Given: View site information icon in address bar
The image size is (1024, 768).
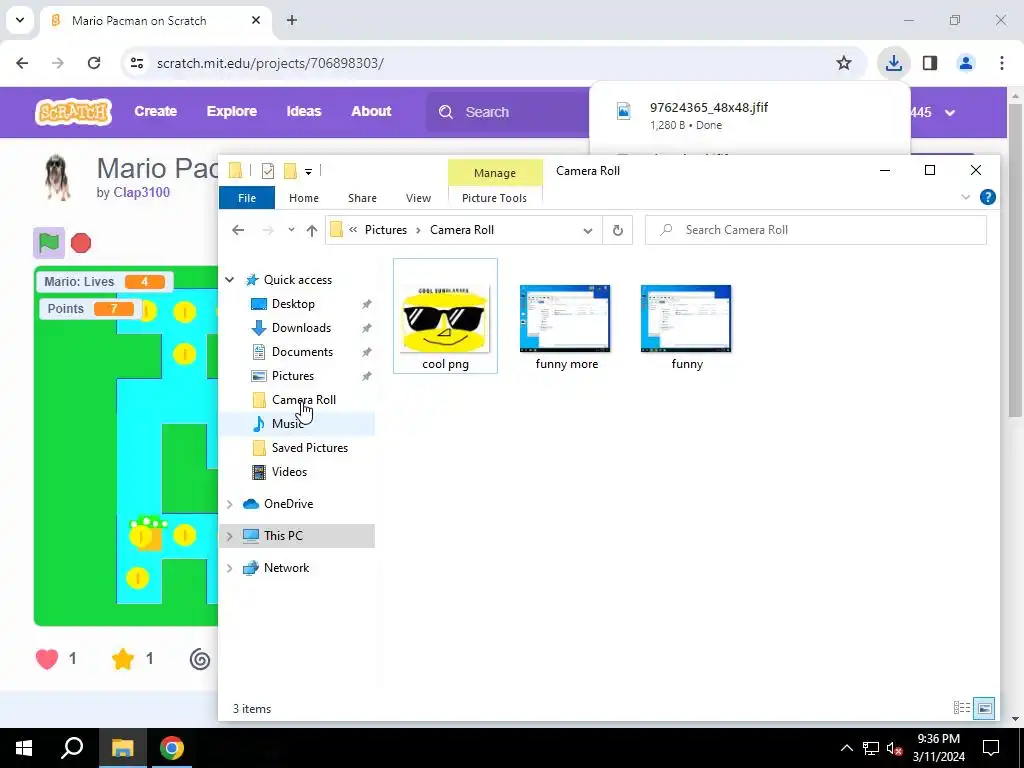Looking at the screenshot, I should (136, 63).
